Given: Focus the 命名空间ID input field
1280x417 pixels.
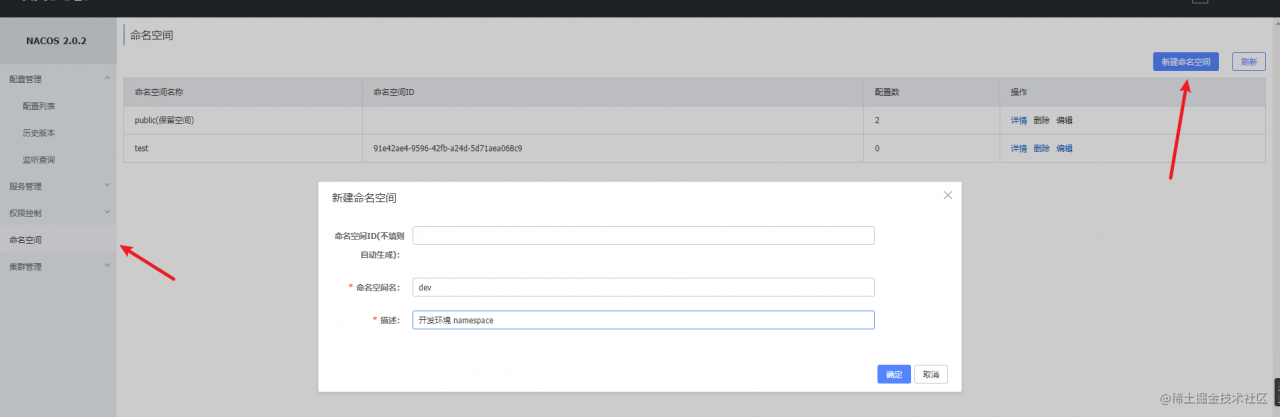Looking at the screenshot, I should (x=643, y=235).
